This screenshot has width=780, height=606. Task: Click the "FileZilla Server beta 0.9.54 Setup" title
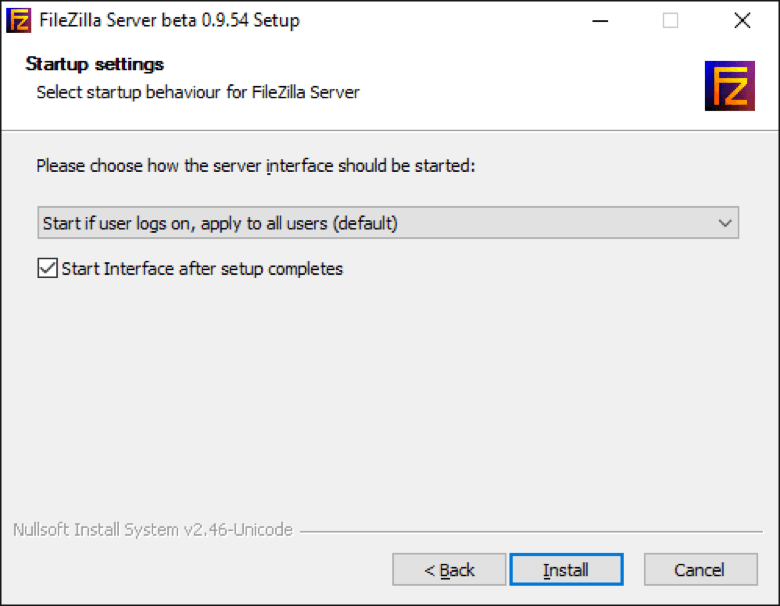(168, 20)
